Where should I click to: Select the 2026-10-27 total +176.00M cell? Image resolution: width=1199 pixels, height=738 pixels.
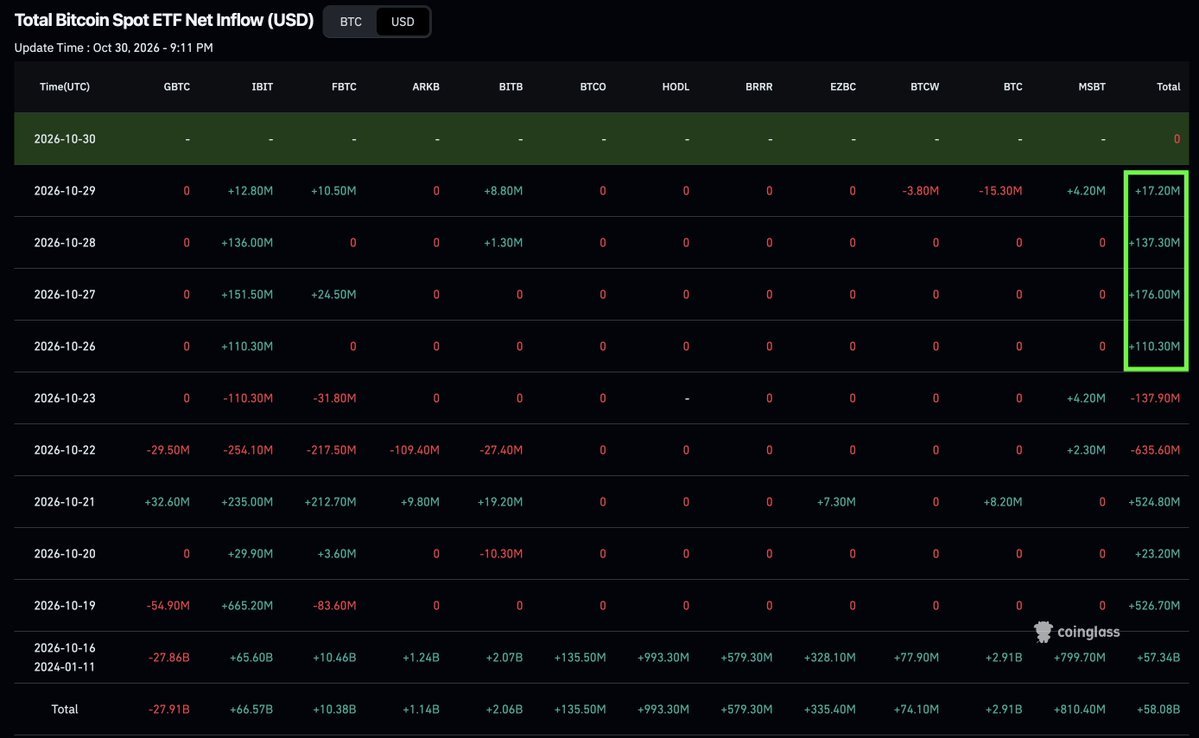point(1154,294)
